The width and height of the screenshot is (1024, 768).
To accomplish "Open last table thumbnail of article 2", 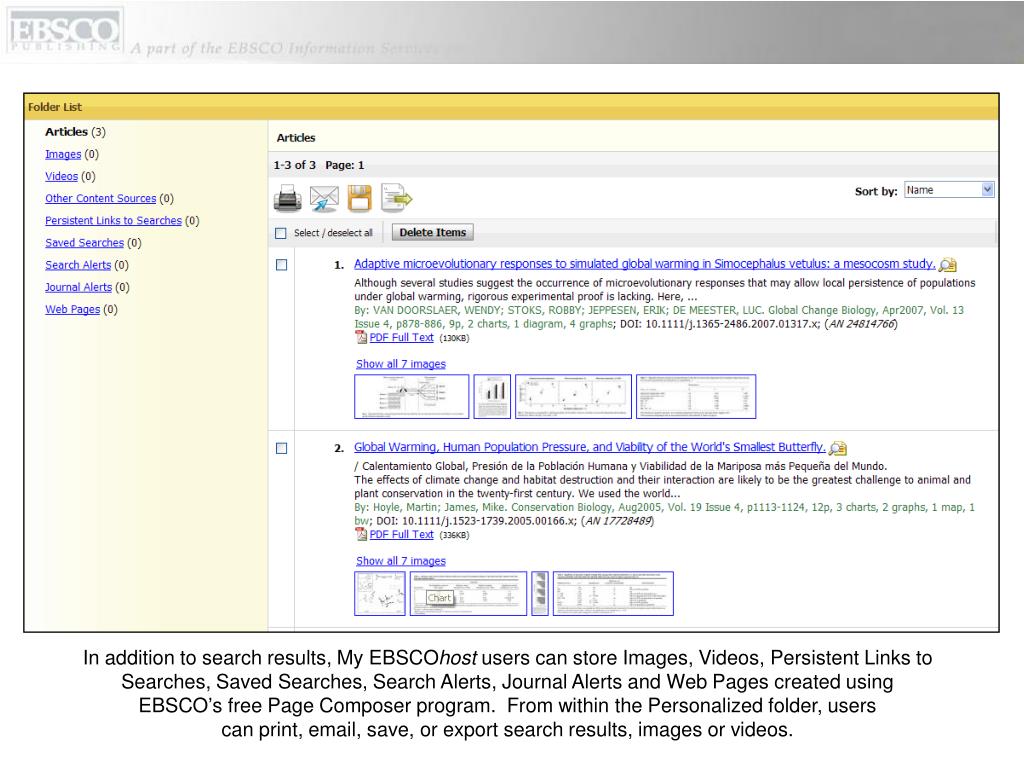I will click(x=613, y=594).
